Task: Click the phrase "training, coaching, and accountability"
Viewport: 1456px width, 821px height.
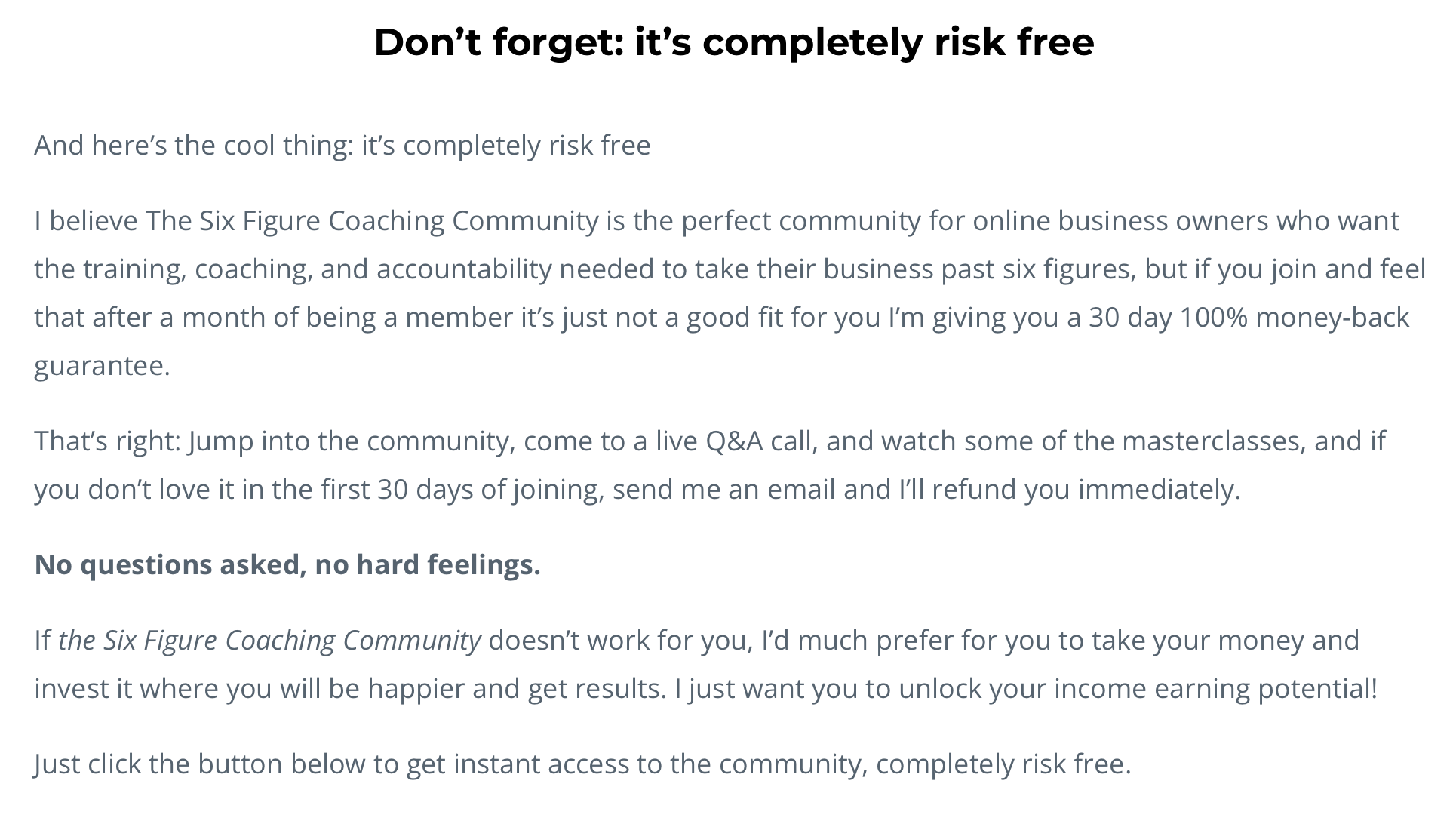Action: point(317,269)
